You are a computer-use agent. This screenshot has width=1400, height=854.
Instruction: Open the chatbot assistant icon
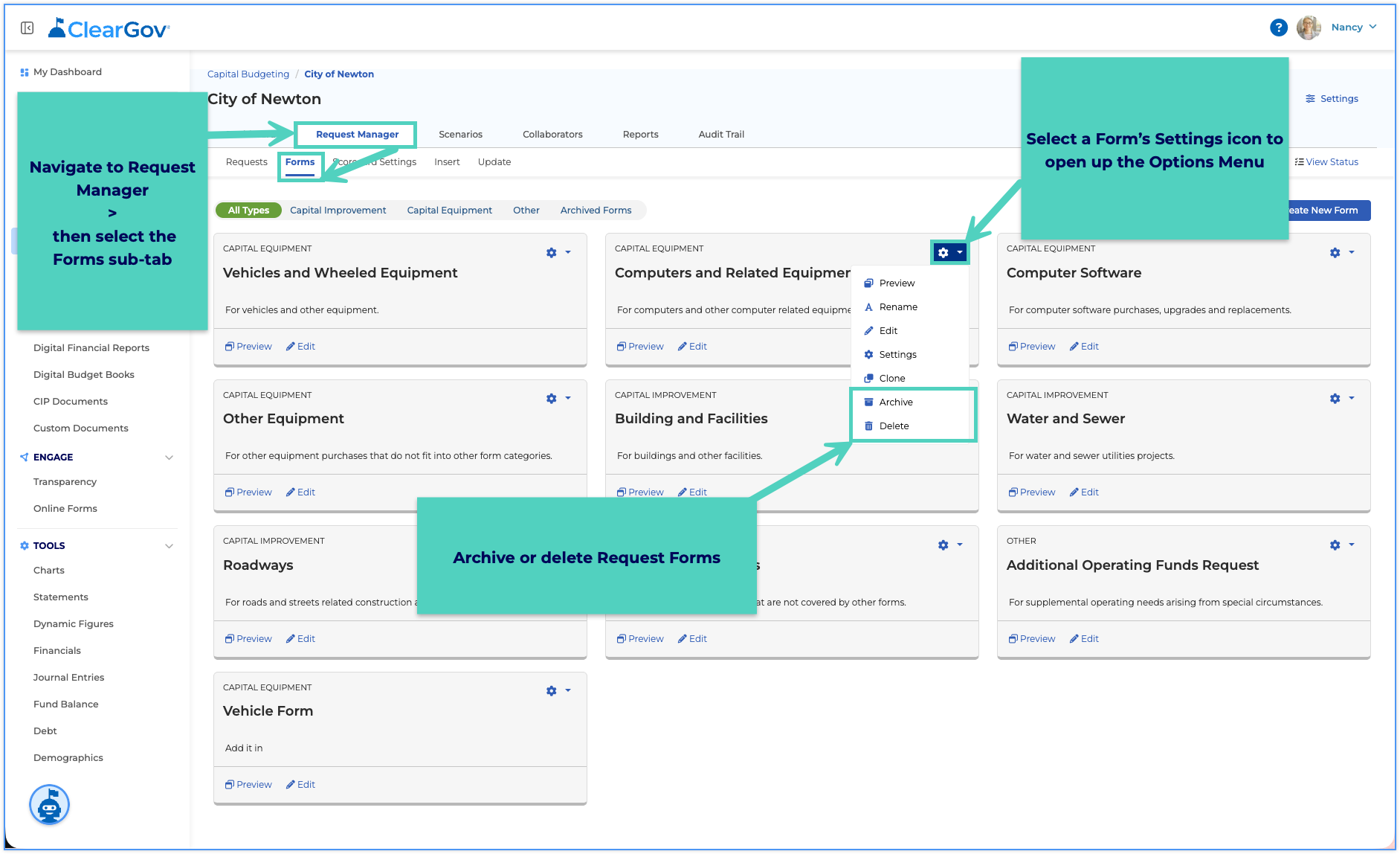49,805
